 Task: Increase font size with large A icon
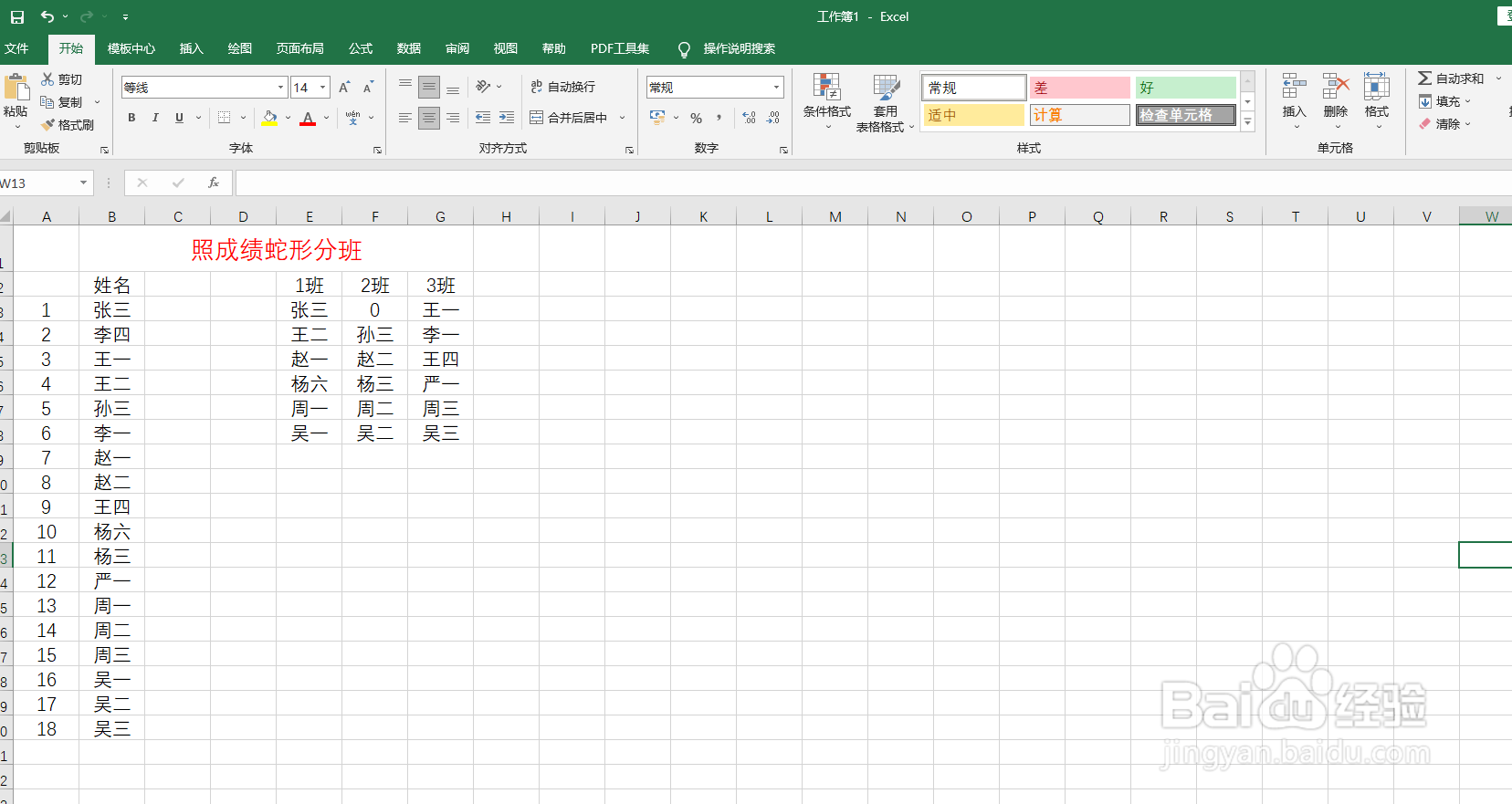coord(344,88)
